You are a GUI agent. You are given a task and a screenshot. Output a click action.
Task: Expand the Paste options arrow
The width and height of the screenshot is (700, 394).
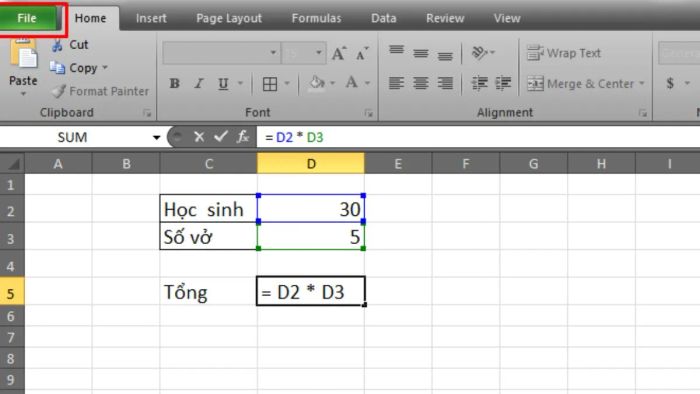click(x=23, y=94)
